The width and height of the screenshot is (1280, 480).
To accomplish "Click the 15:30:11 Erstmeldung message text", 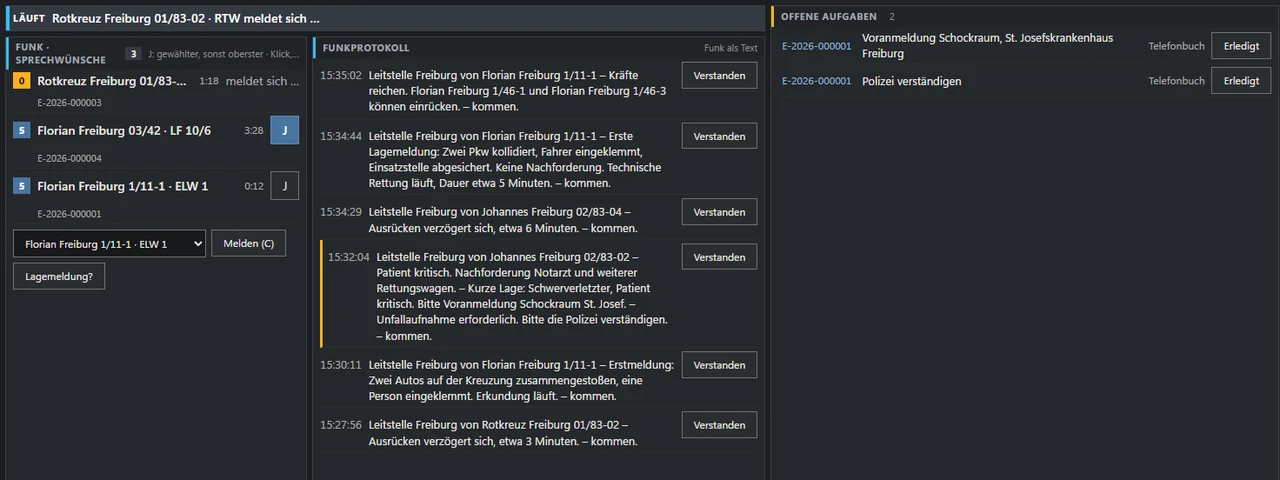I will click(x=520, y=380).
